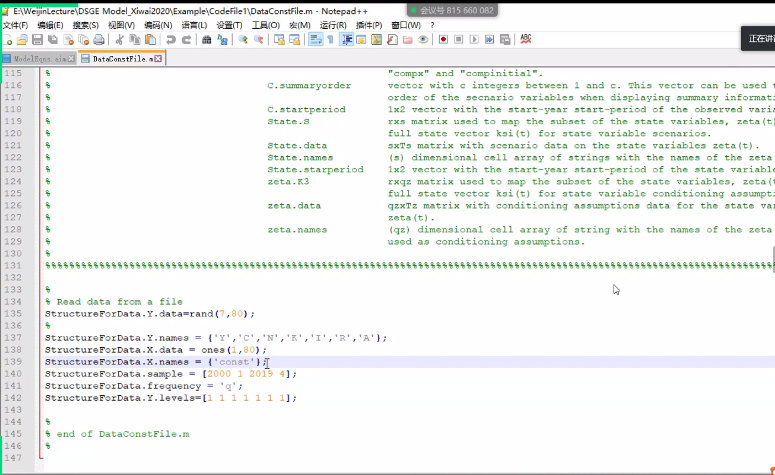Screen dimensions: 775x475
Task: Enable synchronized horizontal scrolling
Action: point(295,40)
